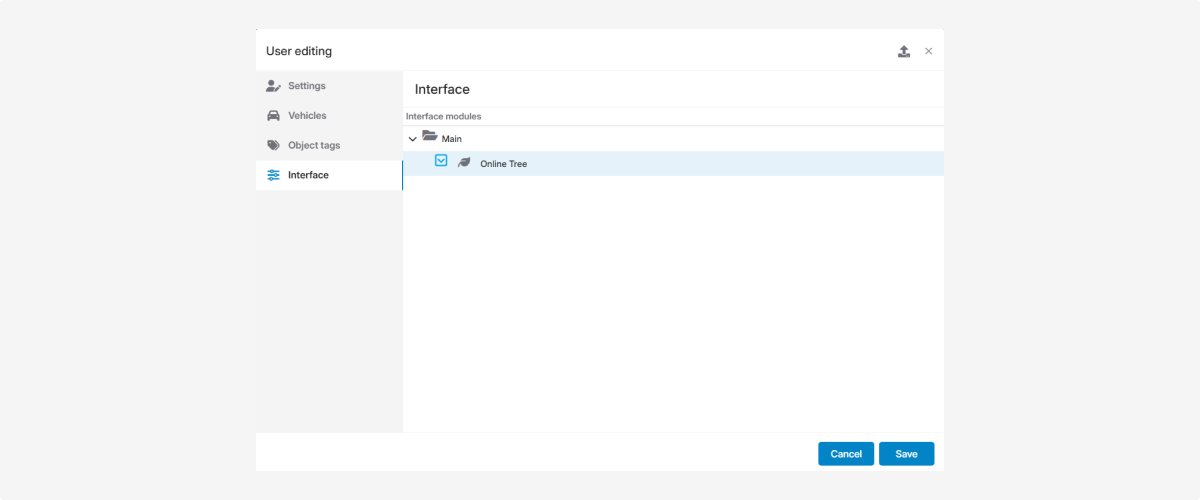Switch to the Vehicles tab
The image size is (1200, 500).
coord(307,116)
